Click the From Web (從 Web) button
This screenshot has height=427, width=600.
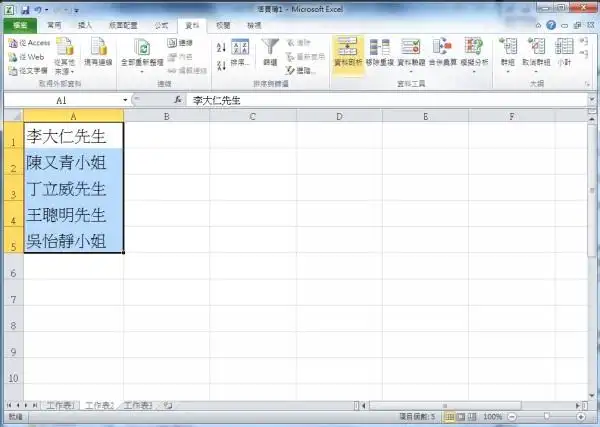pos(28,57)
